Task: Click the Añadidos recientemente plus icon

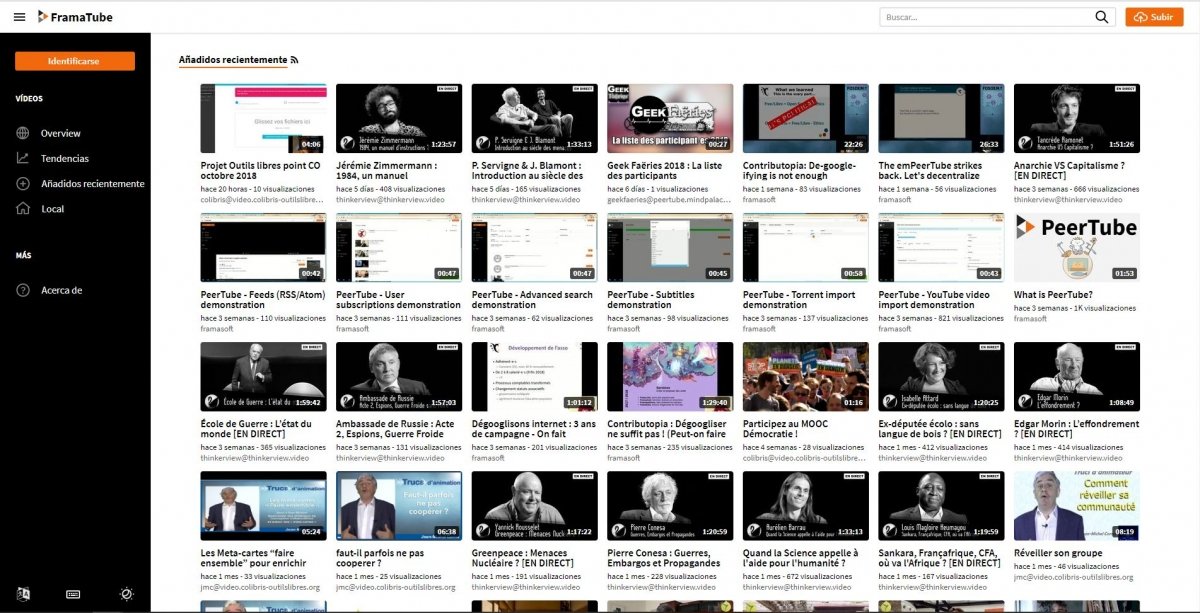Action: click(x=23, y=183)
